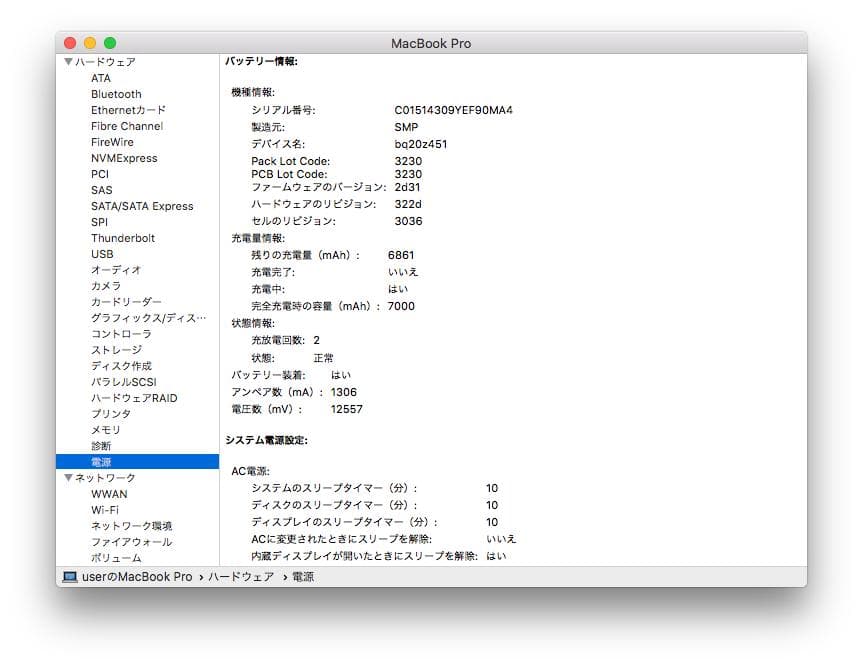Select the highlighted 電源 item
Viewport: 863px width, 667px height.
point(137,462)
